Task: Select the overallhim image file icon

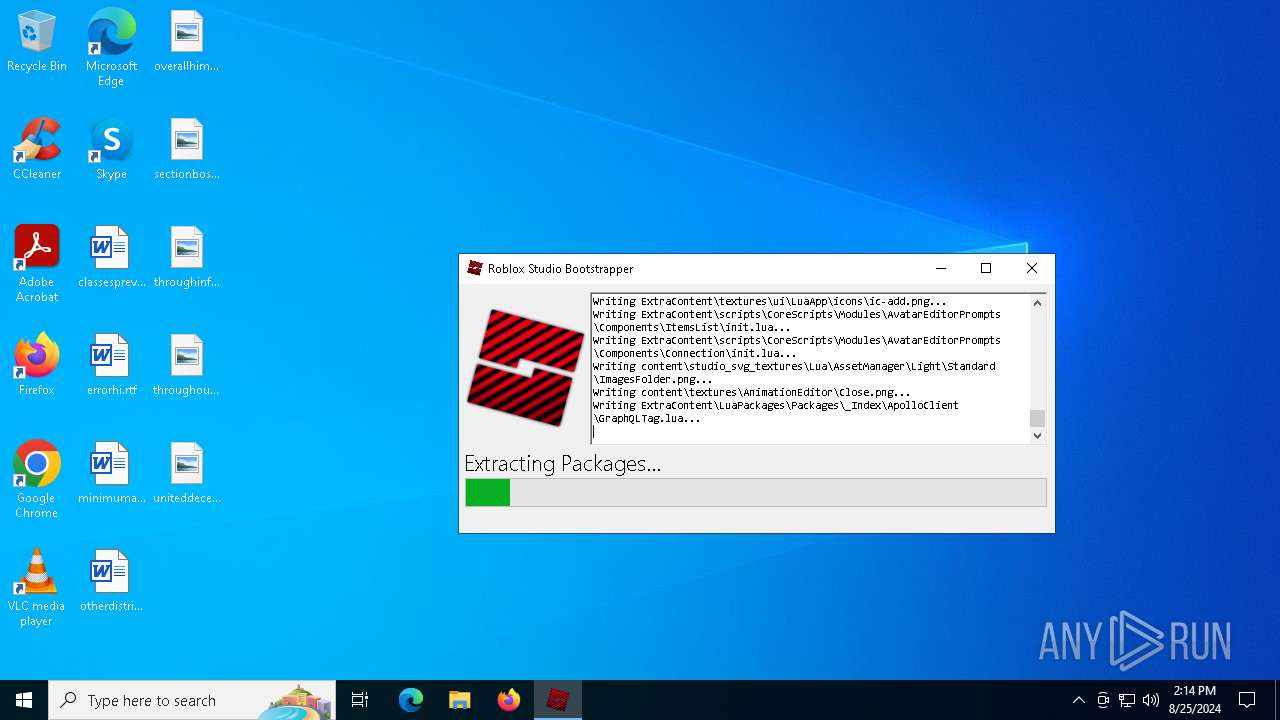Action: tap(186, 40)
